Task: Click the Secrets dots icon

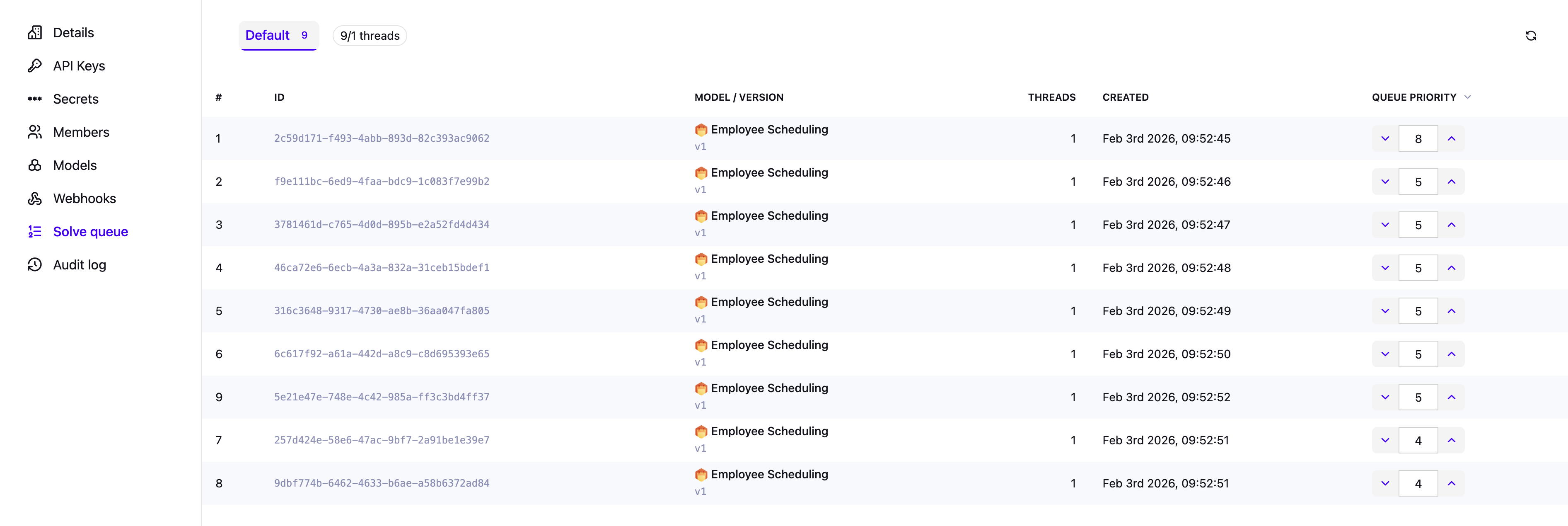Action: pos(35,99)
